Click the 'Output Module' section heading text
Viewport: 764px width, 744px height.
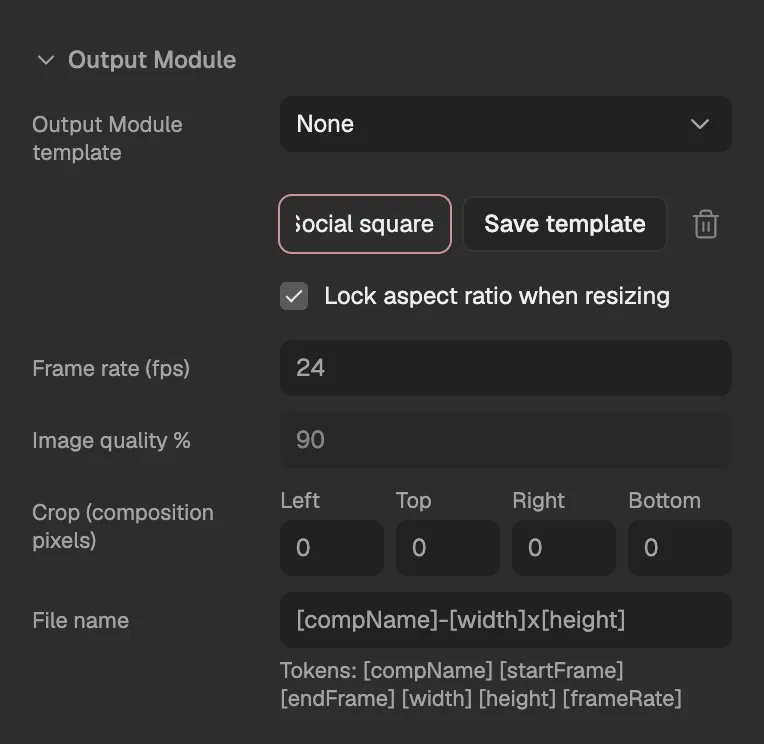[152, 60]
